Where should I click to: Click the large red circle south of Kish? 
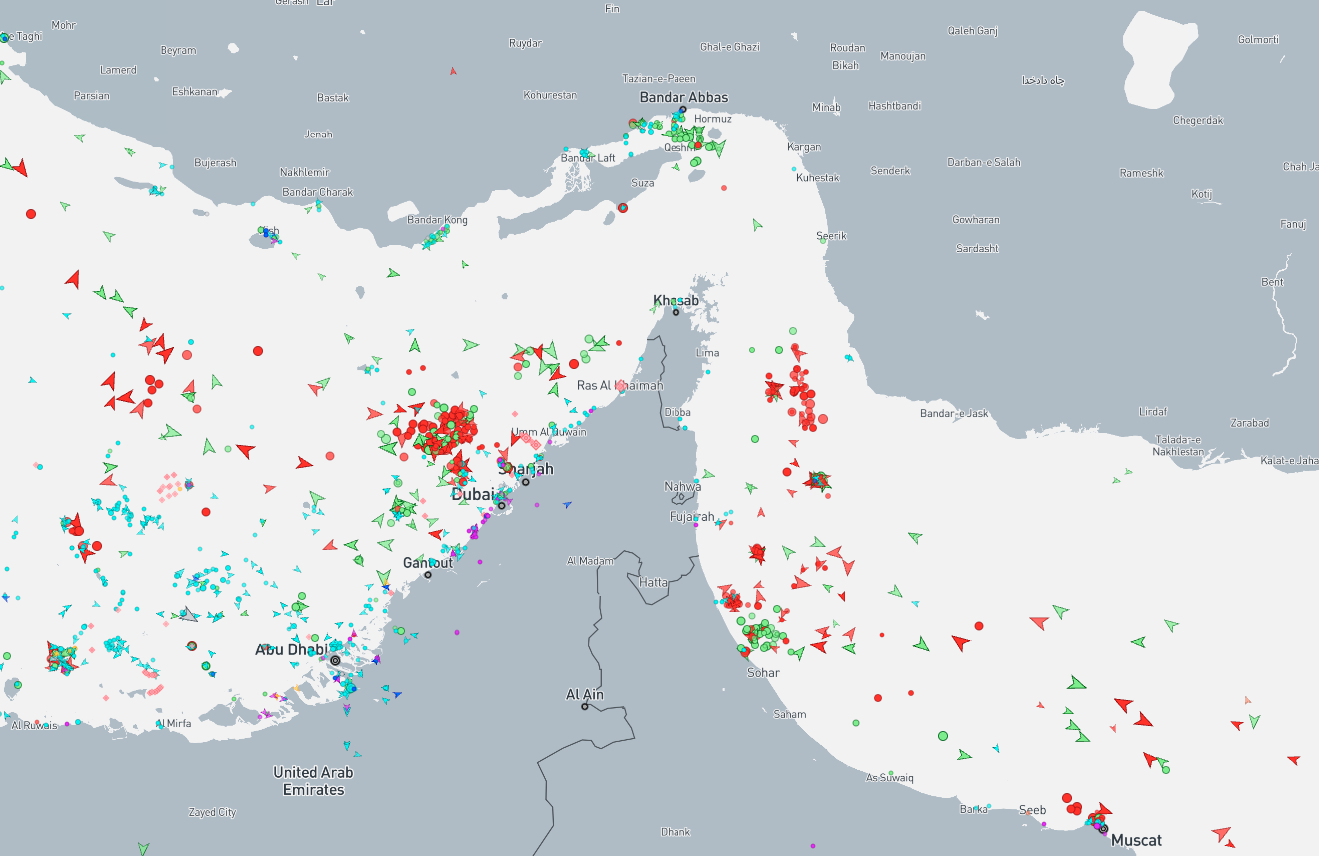258,351
